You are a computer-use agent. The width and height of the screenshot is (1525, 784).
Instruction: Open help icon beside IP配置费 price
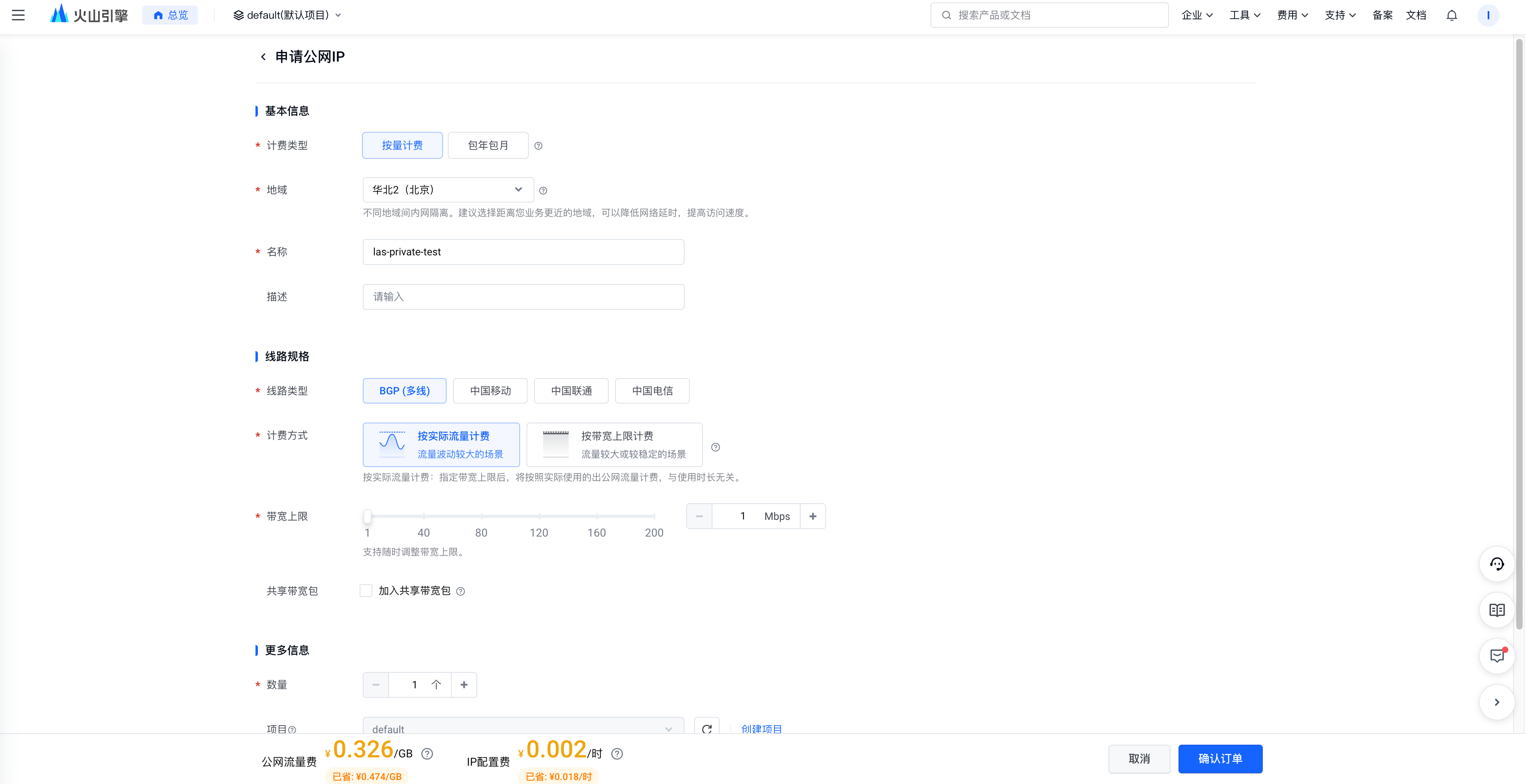click(x=617, y=753)
